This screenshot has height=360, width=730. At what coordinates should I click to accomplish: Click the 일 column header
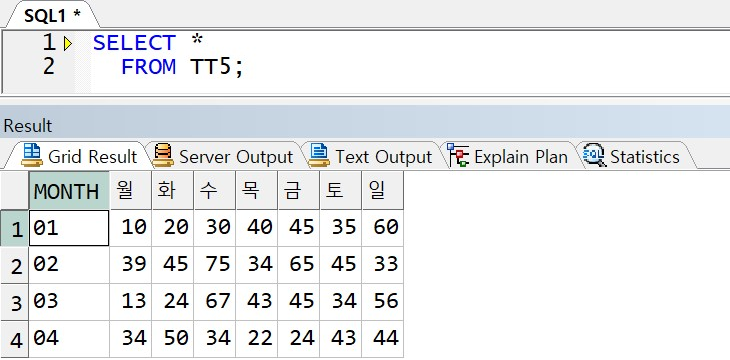pyautogui.click(x=382, y=190)
